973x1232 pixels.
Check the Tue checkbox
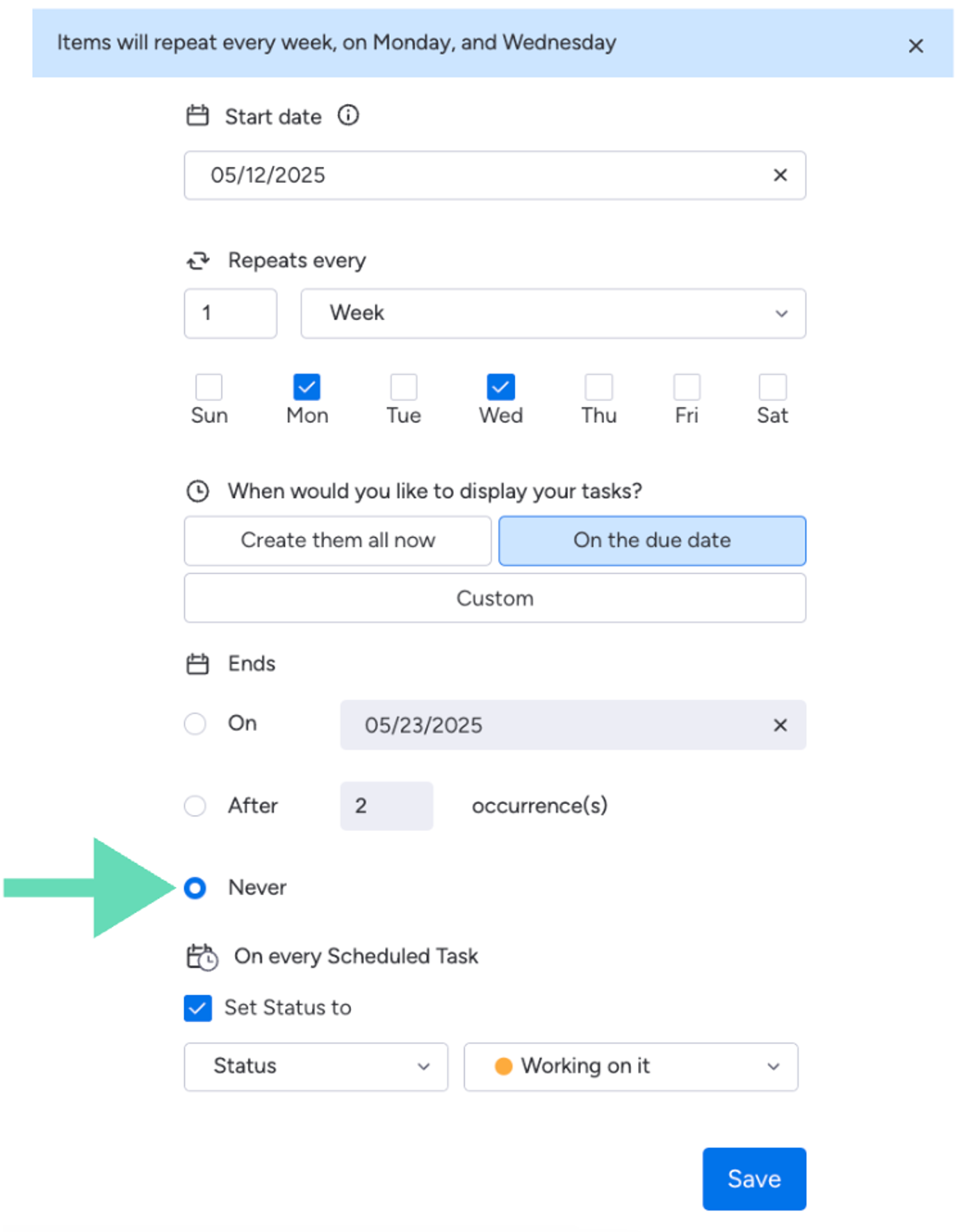coord(404,387)
